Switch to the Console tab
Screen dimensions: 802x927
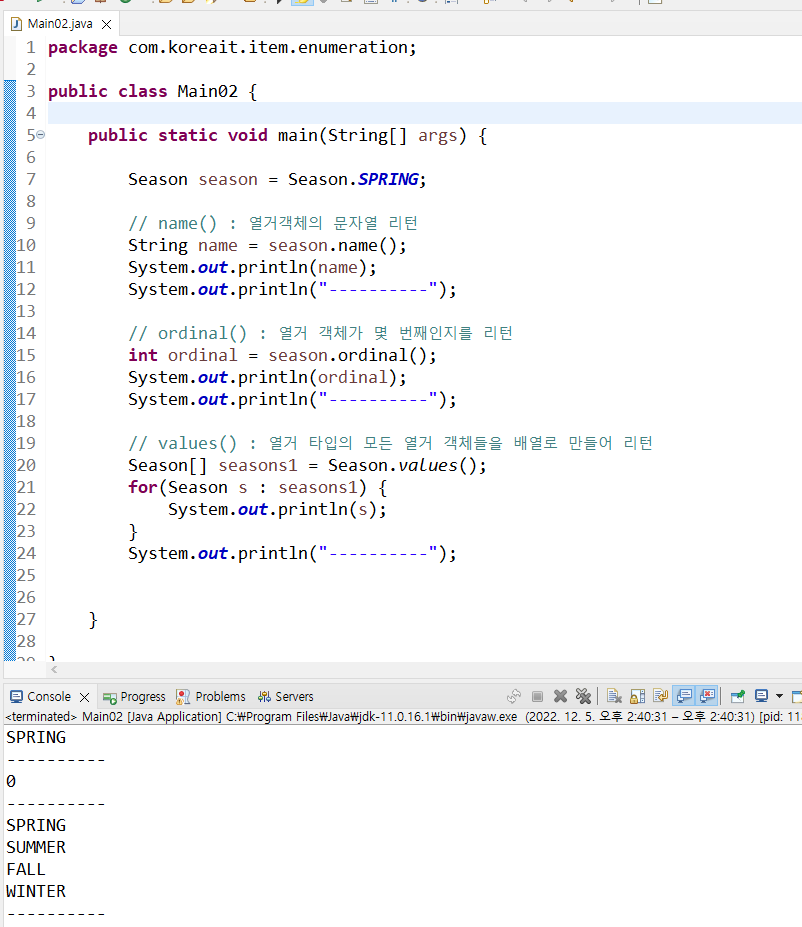[49, 696]
